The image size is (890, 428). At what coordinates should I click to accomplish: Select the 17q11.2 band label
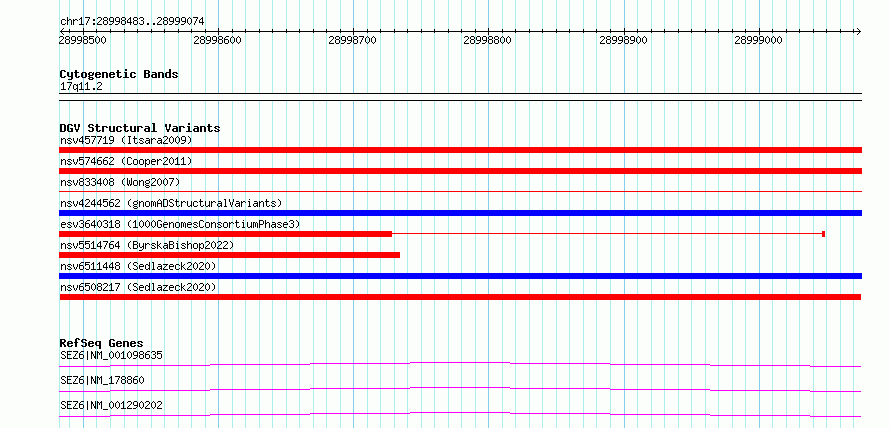81,87
